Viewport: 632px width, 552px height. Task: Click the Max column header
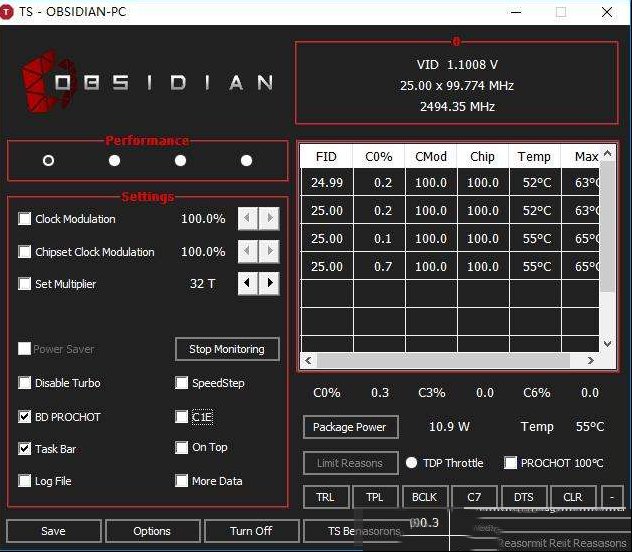pyautogui.click(x=581, y=156)
